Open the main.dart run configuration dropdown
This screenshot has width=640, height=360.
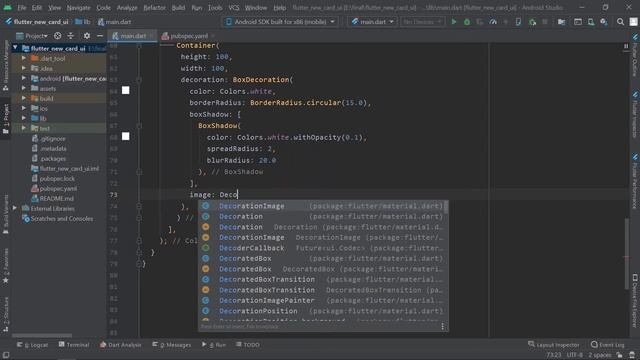pyautogui.click(x=372, y=22)
